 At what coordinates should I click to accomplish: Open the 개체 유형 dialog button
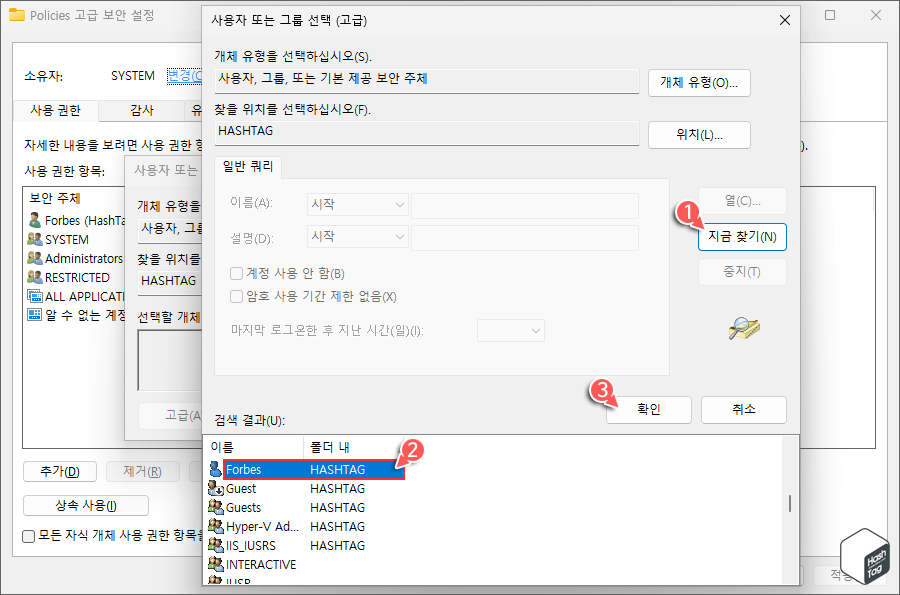pos(699,83)
